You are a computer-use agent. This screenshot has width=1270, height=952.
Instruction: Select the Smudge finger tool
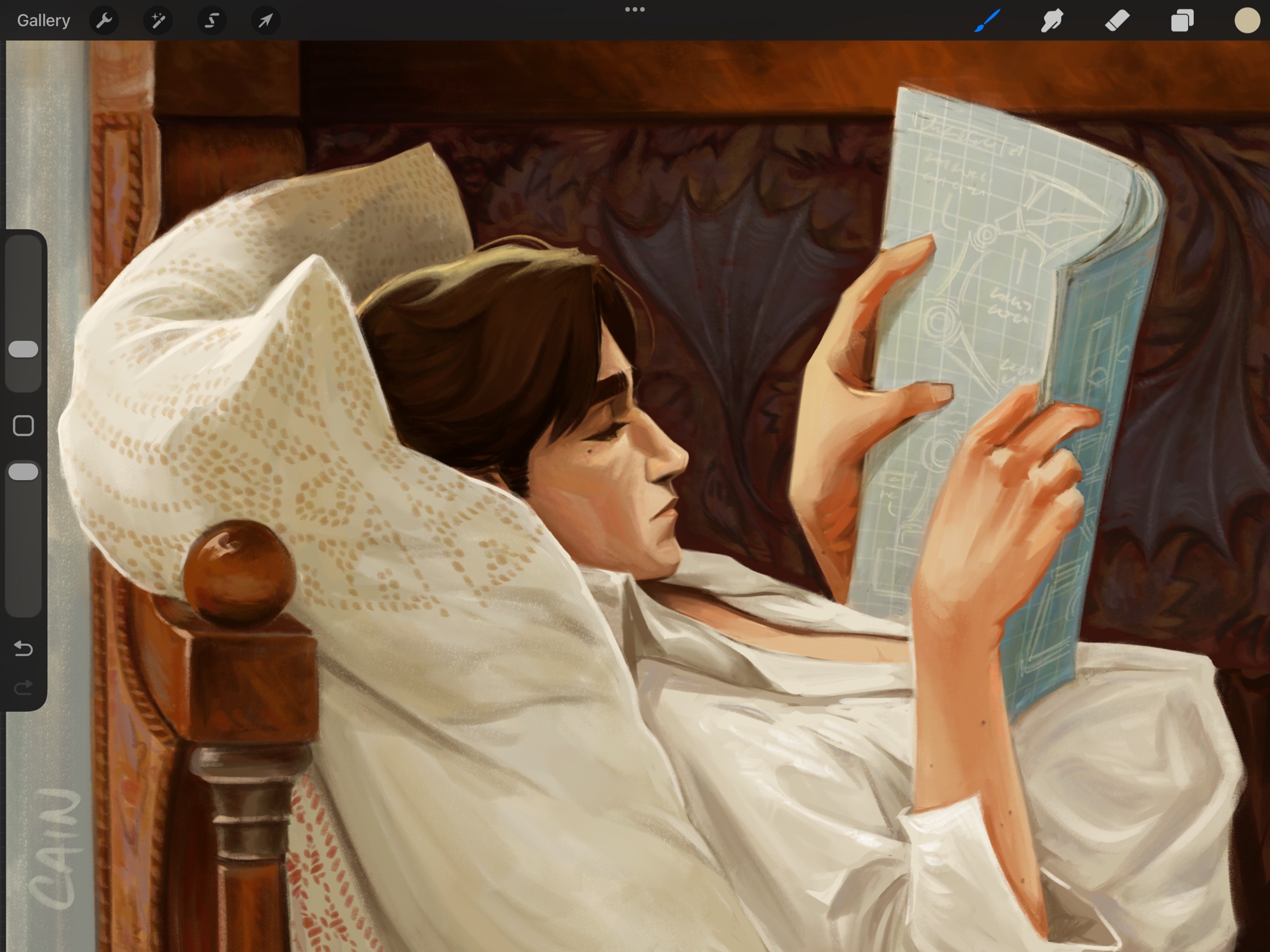tap(1052, 21)
